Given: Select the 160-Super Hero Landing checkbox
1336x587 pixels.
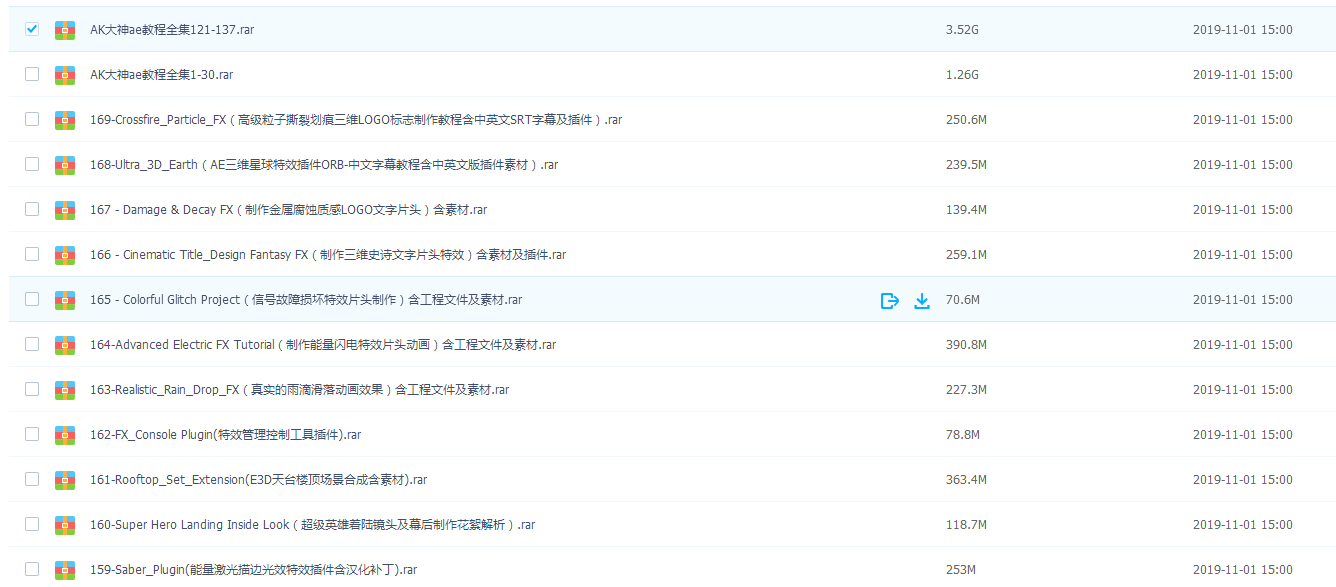Looking at the screenshot, I should click(32, 524).
